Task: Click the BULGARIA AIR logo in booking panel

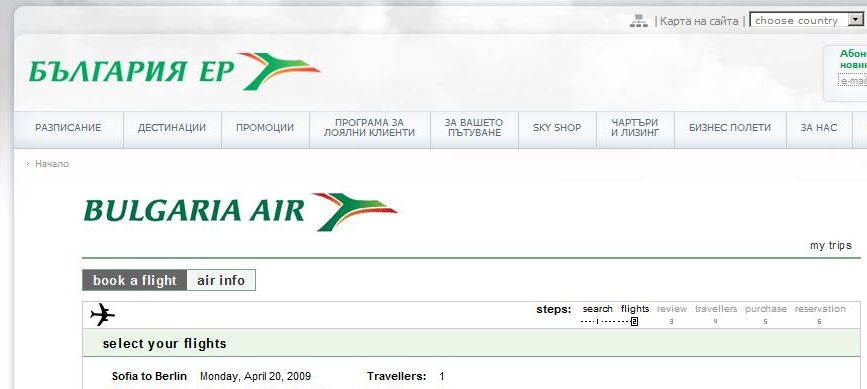Action: tap(240, 212)
